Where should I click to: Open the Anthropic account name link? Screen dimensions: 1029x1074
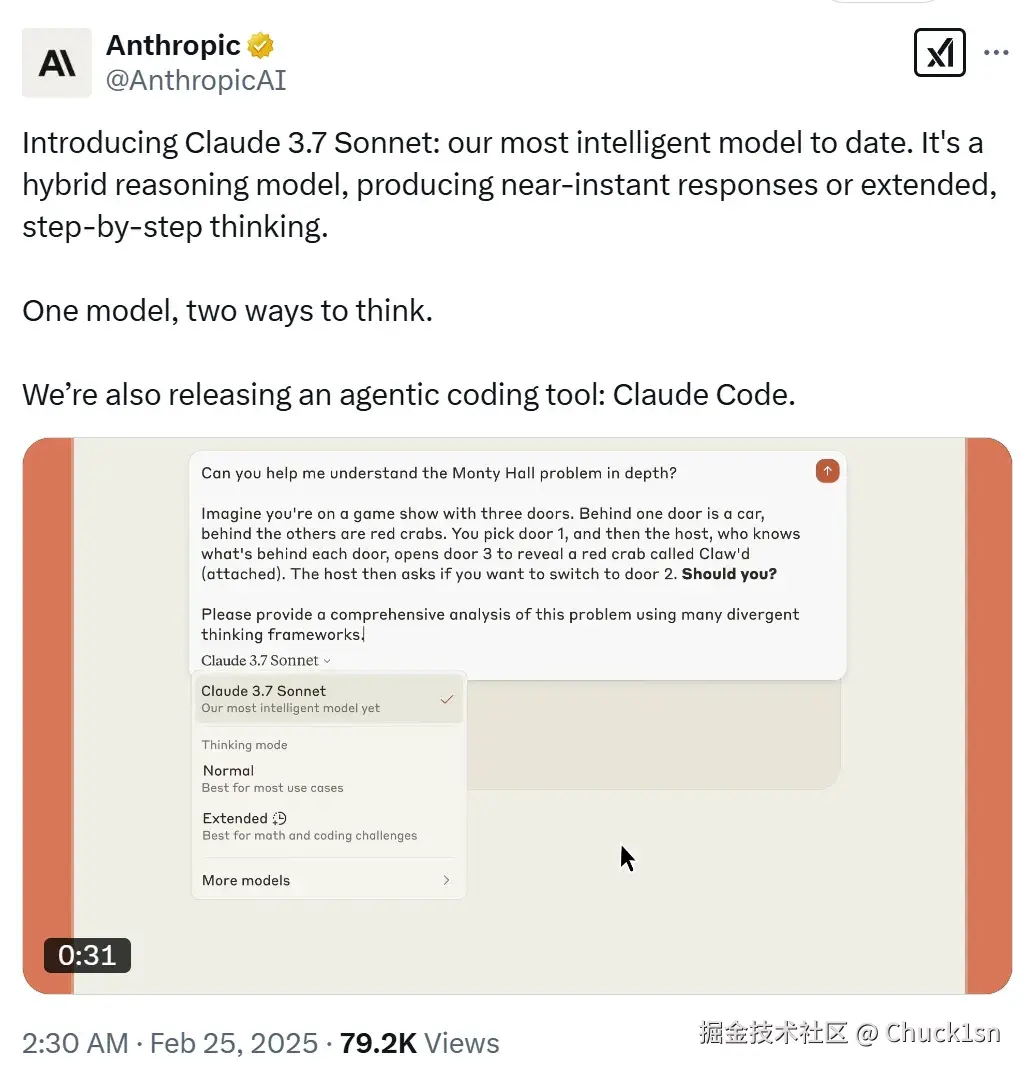point(173,45)
